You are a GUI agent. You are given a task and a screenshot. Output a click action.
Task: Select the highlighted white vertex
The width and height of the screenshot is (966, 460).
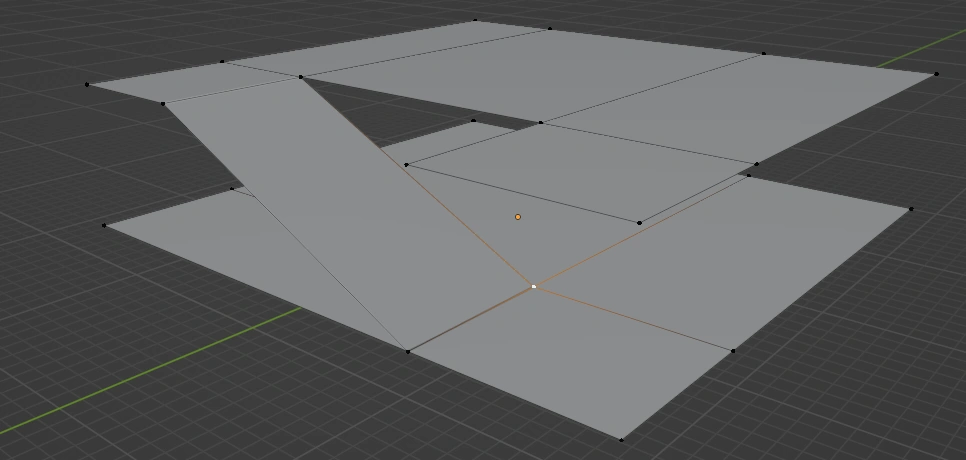(x=534, y=286)
